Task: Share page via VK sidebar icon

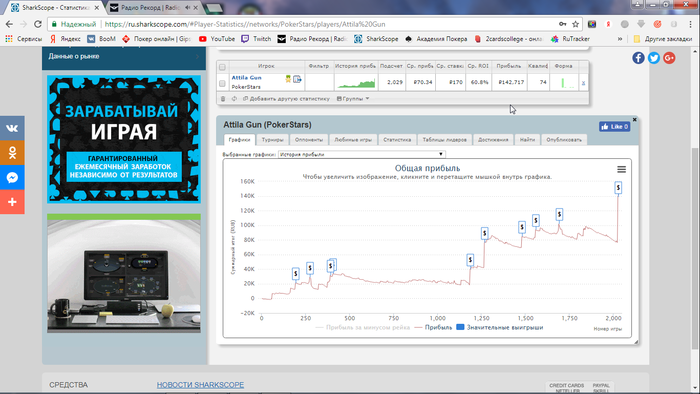Action: [12, 129]
